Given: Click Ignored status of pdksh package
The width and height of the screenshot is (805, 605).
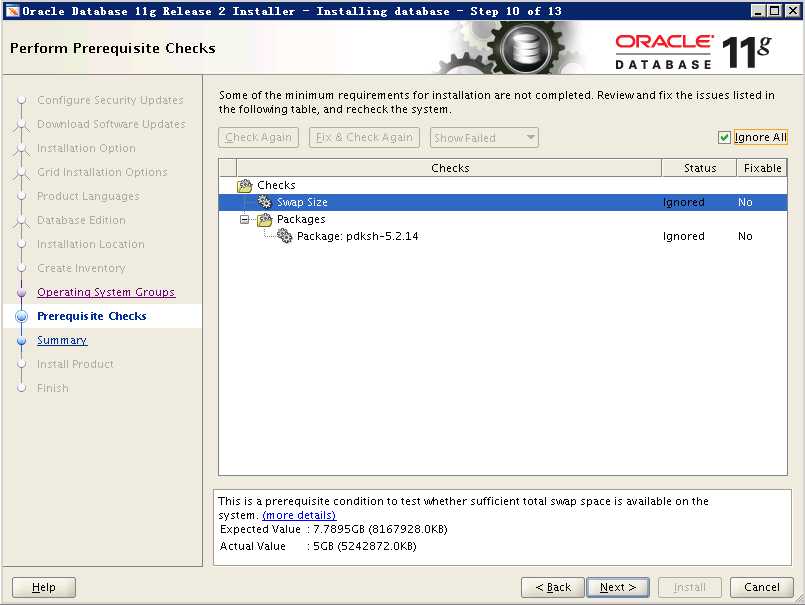Looking at the screenshot, I should (683, 236).
